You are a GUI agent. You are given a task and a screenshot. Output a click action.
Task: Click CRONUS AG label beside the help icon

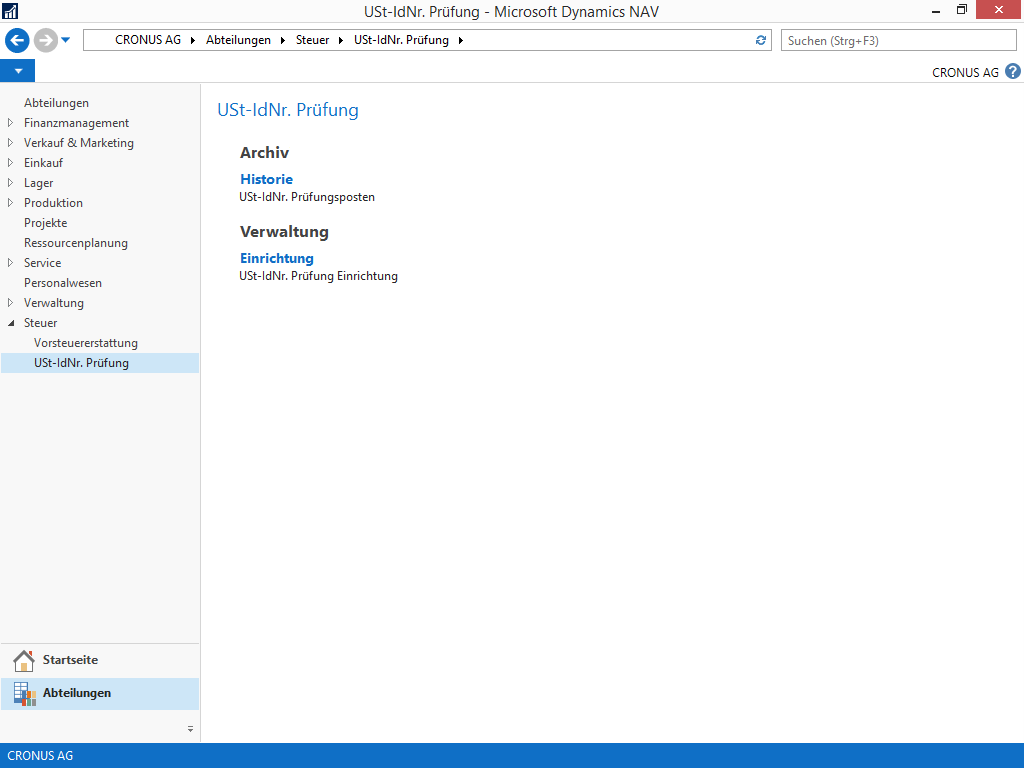[965, 72]
